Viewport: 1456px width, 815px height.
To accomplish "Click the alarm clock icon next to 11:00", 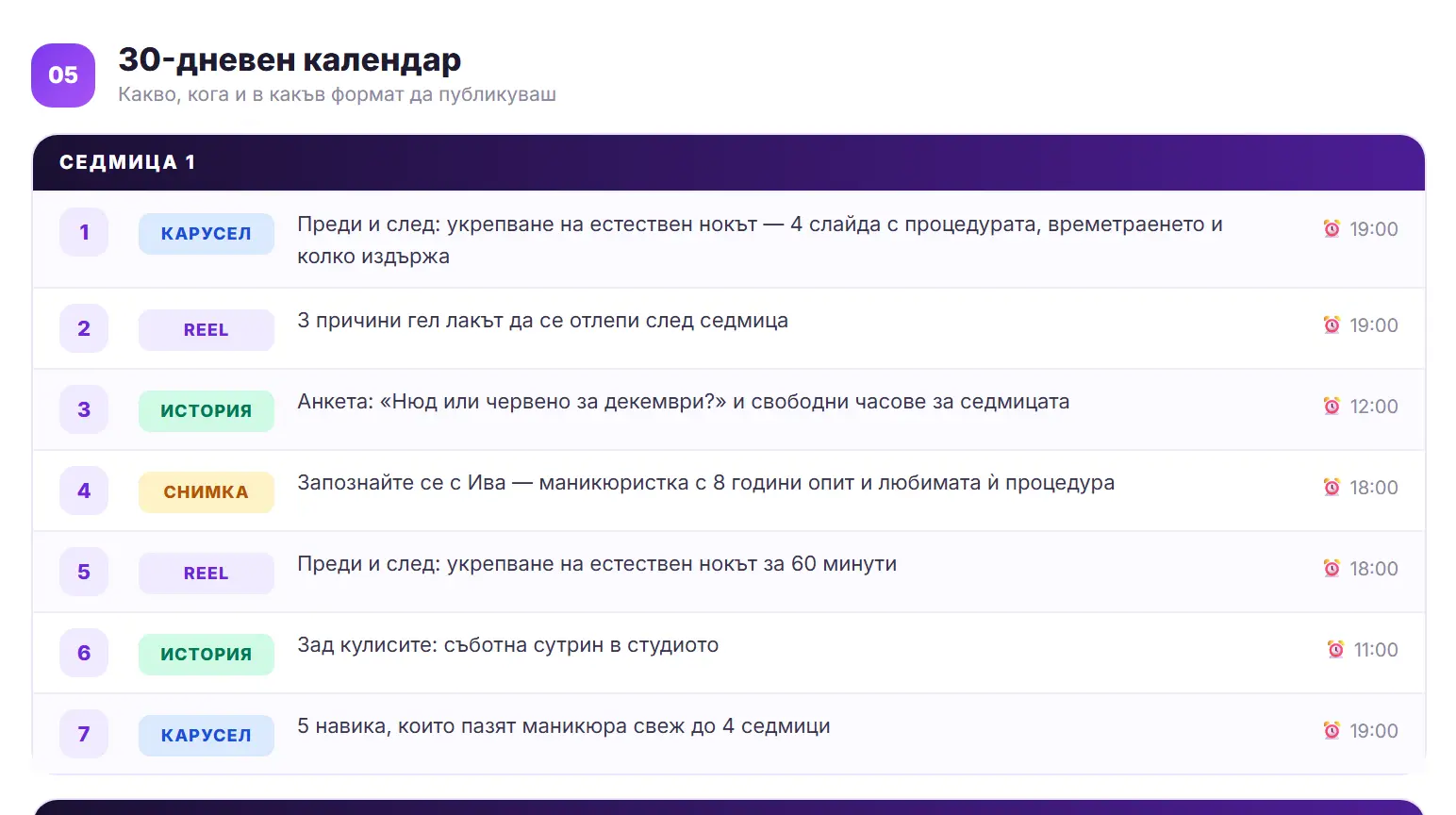I will pos(1335,650).
